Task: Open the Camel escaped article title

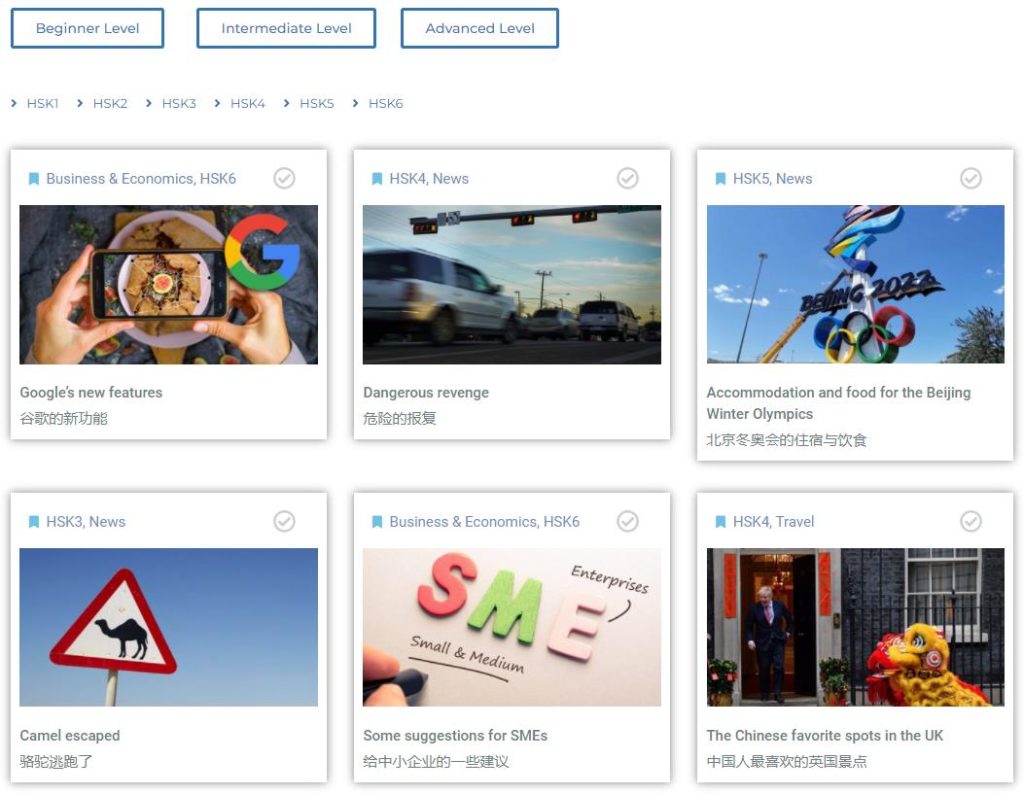Action: (70, 735)
